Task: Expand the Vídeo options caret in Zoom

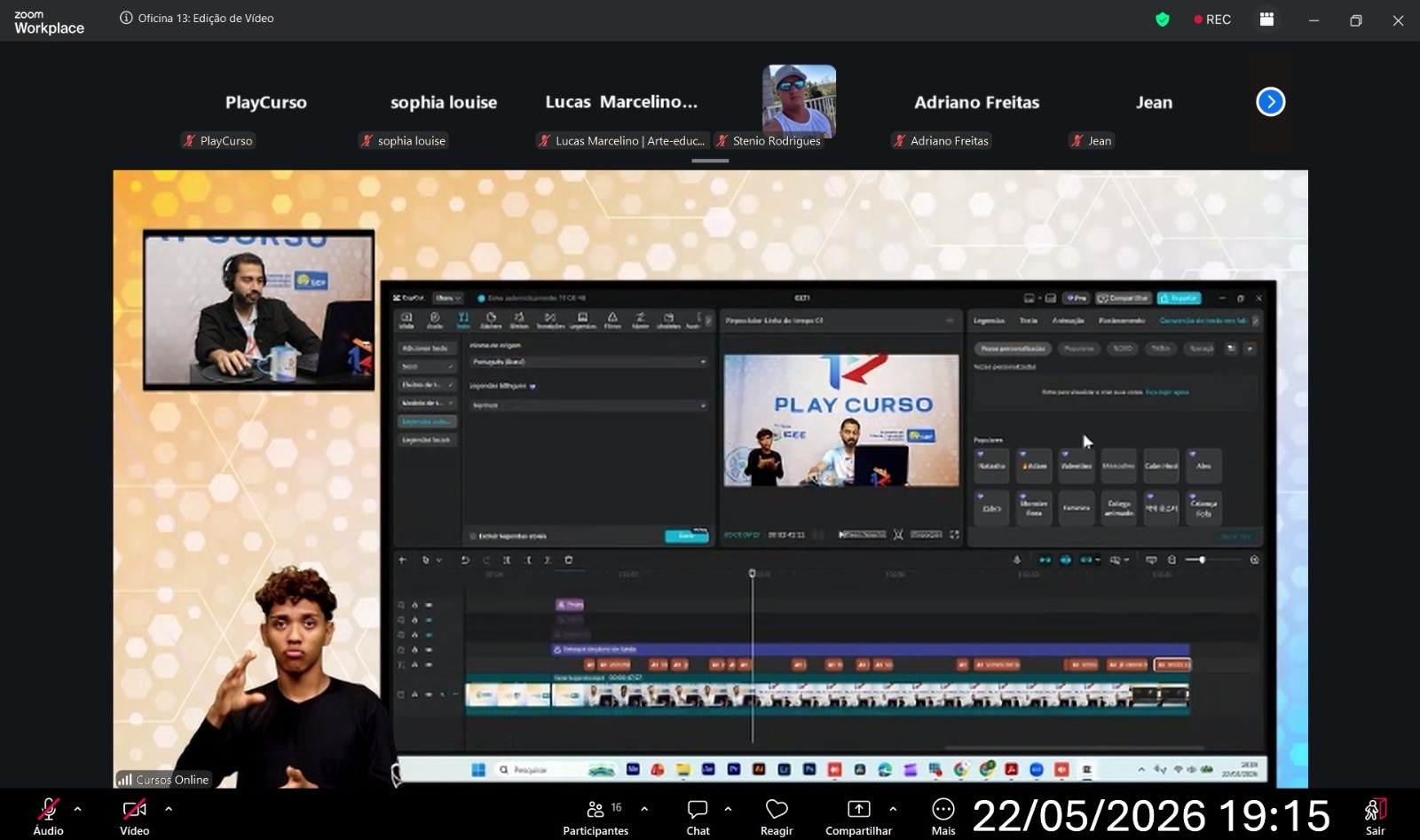Action: 169,809
